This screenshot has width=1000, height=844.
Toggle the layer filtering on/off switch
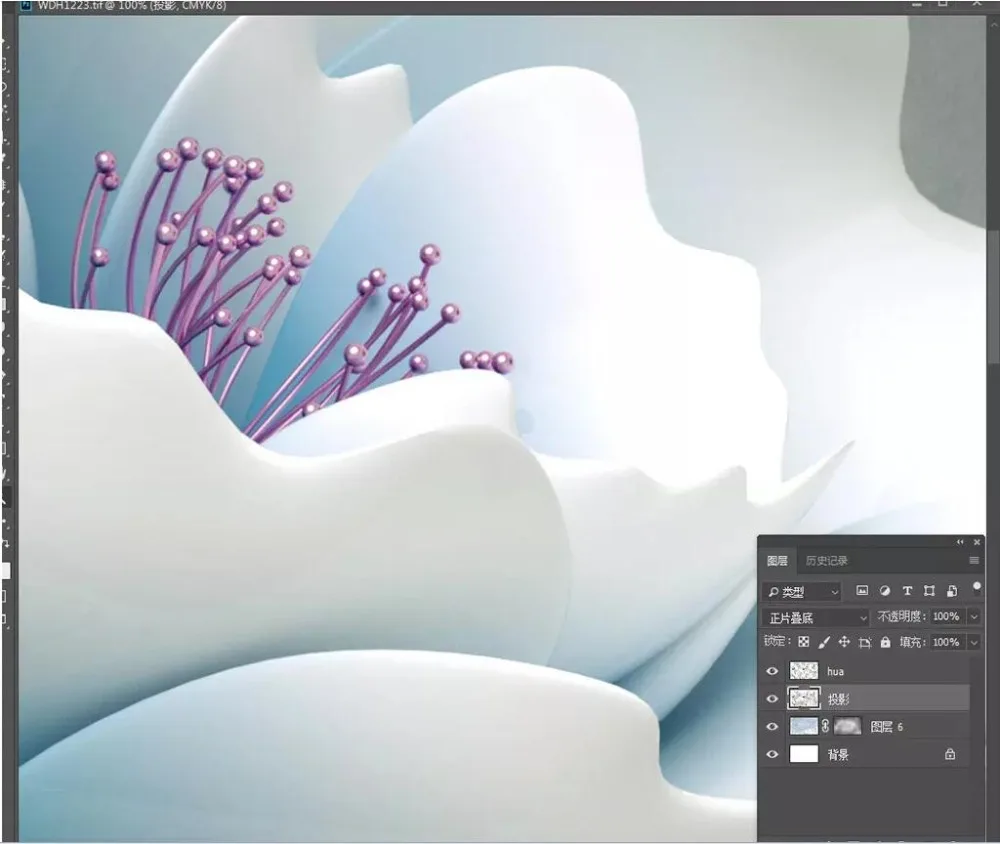coord(976,589)
